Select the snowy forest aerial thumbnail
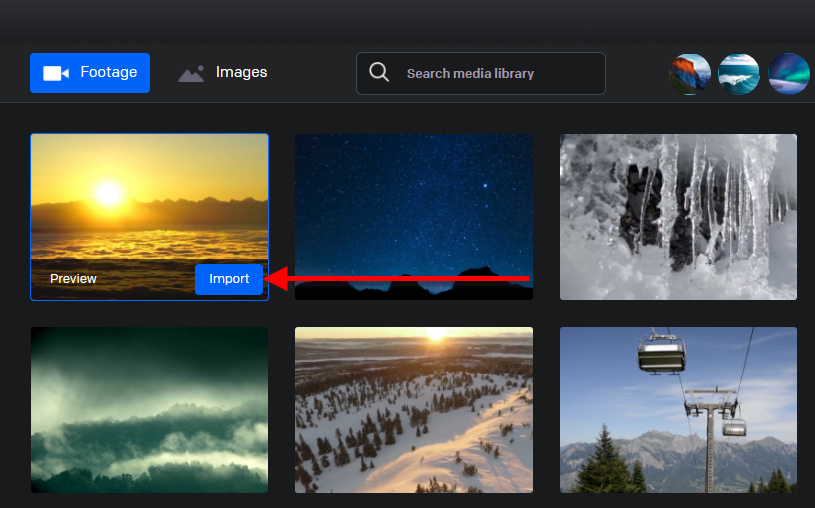This screenshot has height=508, width=815. click(x=414, y=410)
